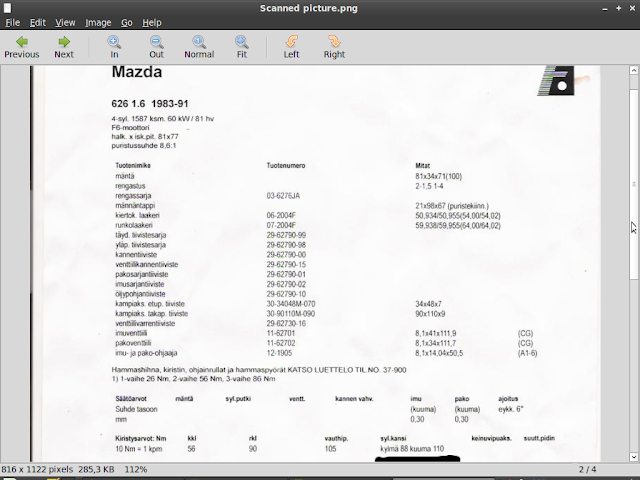This screenshot has width=640, height=480.
Task: Click part number '07-2004F'
Action: (x=281, y=225)
